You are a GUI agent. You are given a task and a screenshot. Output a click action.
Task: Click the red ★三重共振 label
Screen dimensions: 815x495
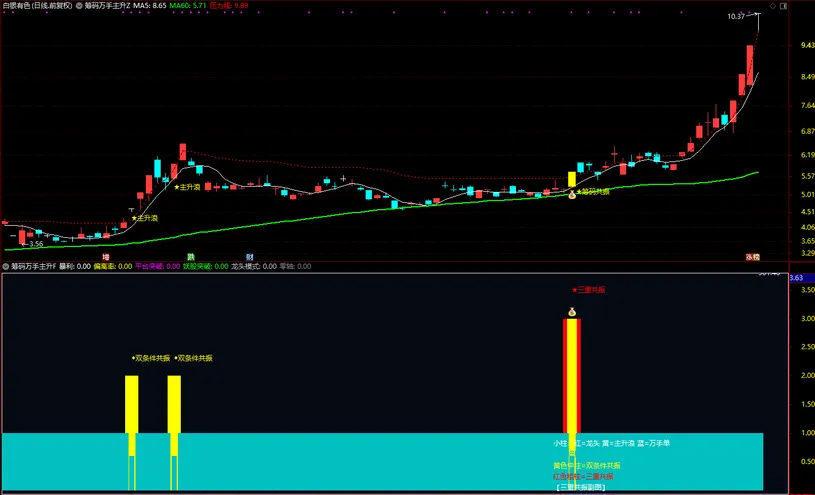click(x=588, y=290)
